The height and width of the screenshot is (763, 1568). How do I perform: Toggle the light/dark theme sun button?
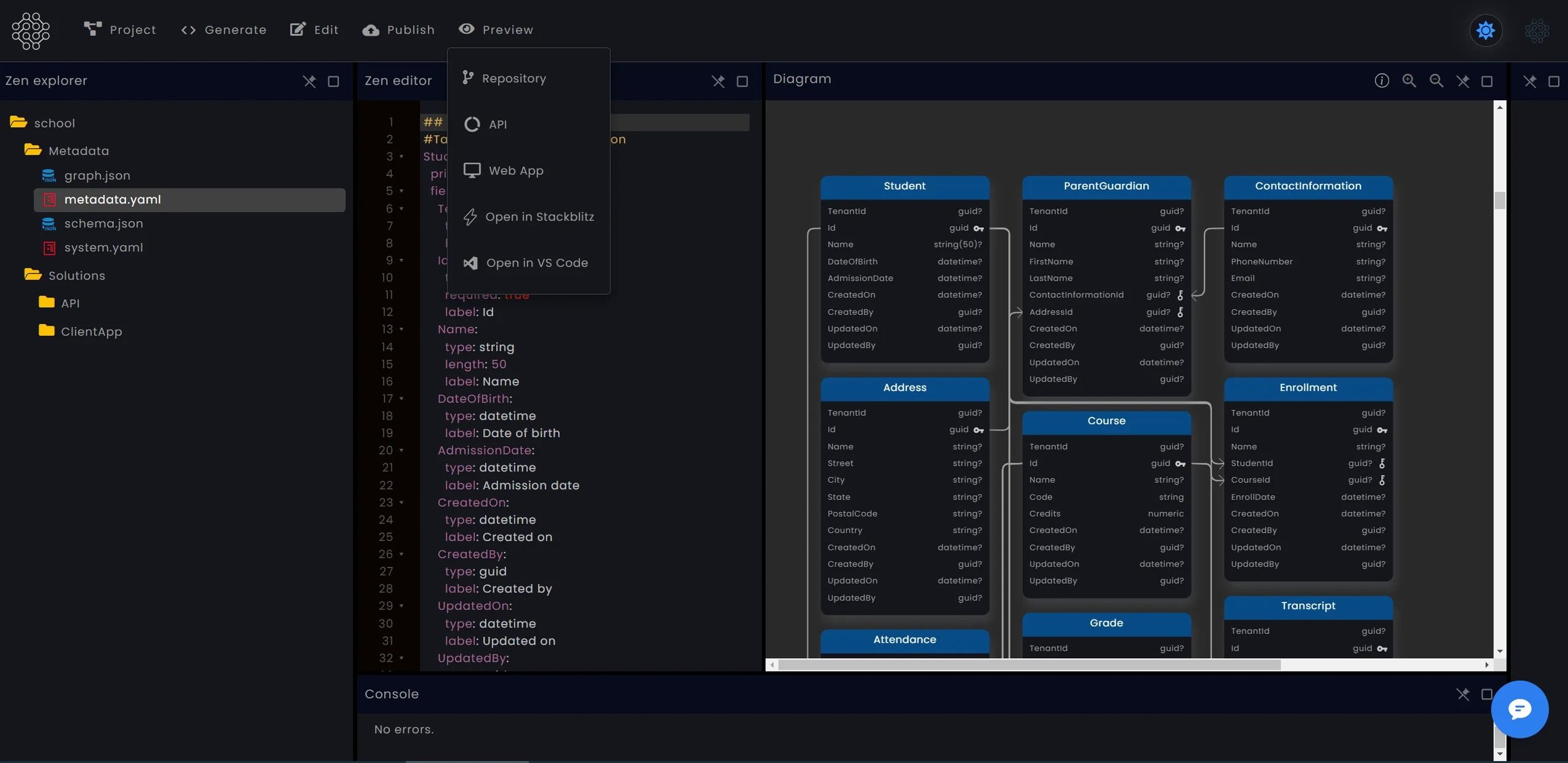coord(1486,30)
